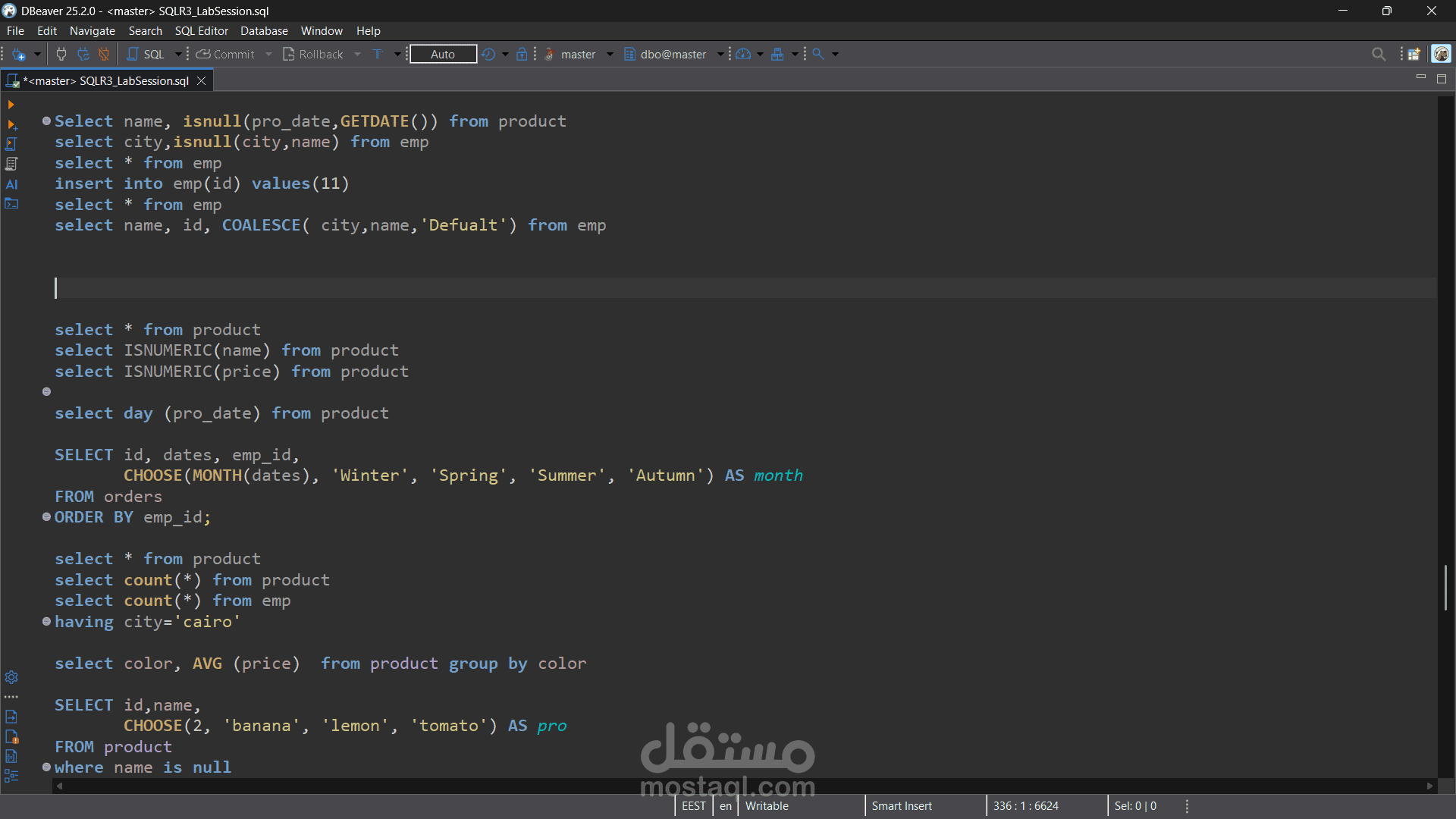Click Writable in the status bar
The height and width of the screenshot is (819, 1456).
point(767,806)
